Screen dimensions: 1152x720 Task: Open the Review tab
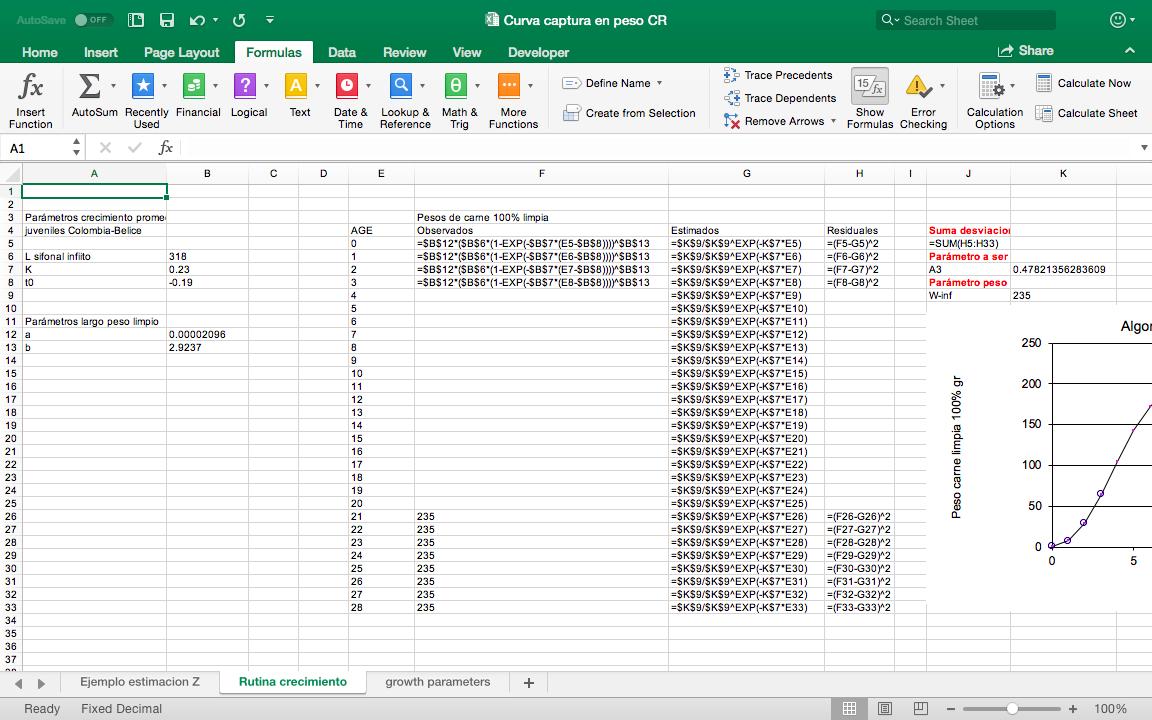pyautogui.click(x=404, y=52)
